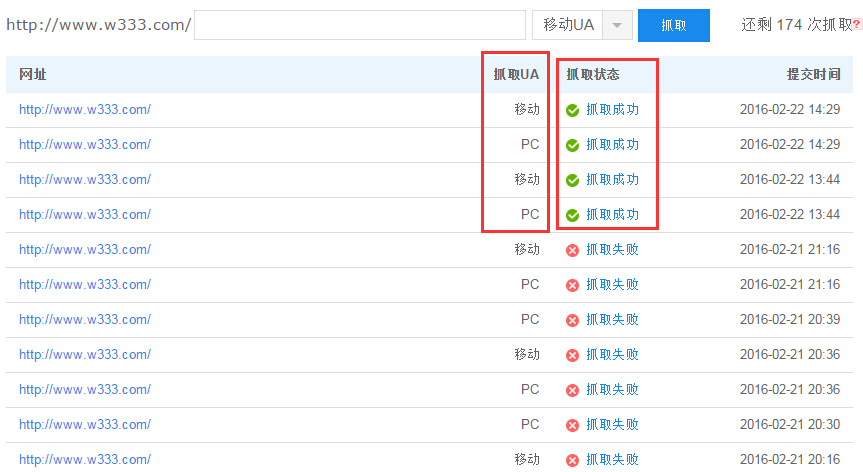The width and height of the screenshot is (863, 472).
Task: Open 抓取失败 link for 20:36 PC row
Action: coord(612,390)
